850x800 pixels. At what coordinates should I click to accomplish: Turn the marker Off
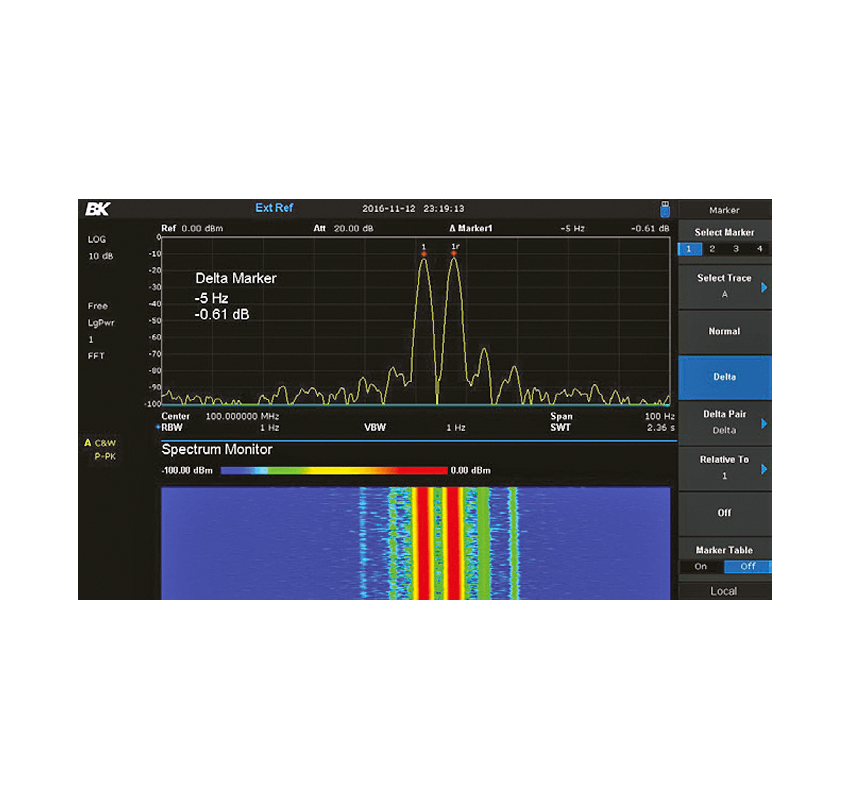click(724, 513)
